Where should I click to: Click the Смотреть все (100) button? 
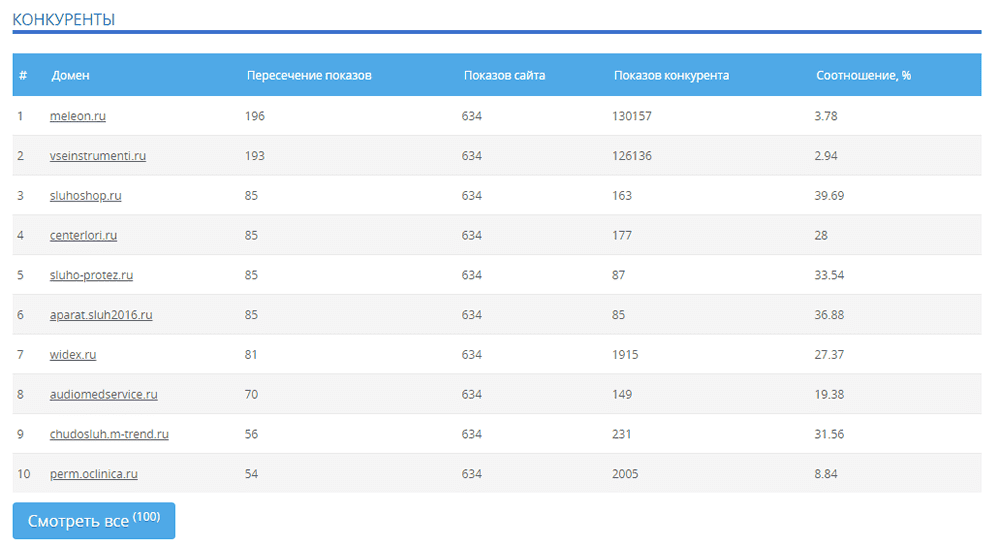(94, 521)
